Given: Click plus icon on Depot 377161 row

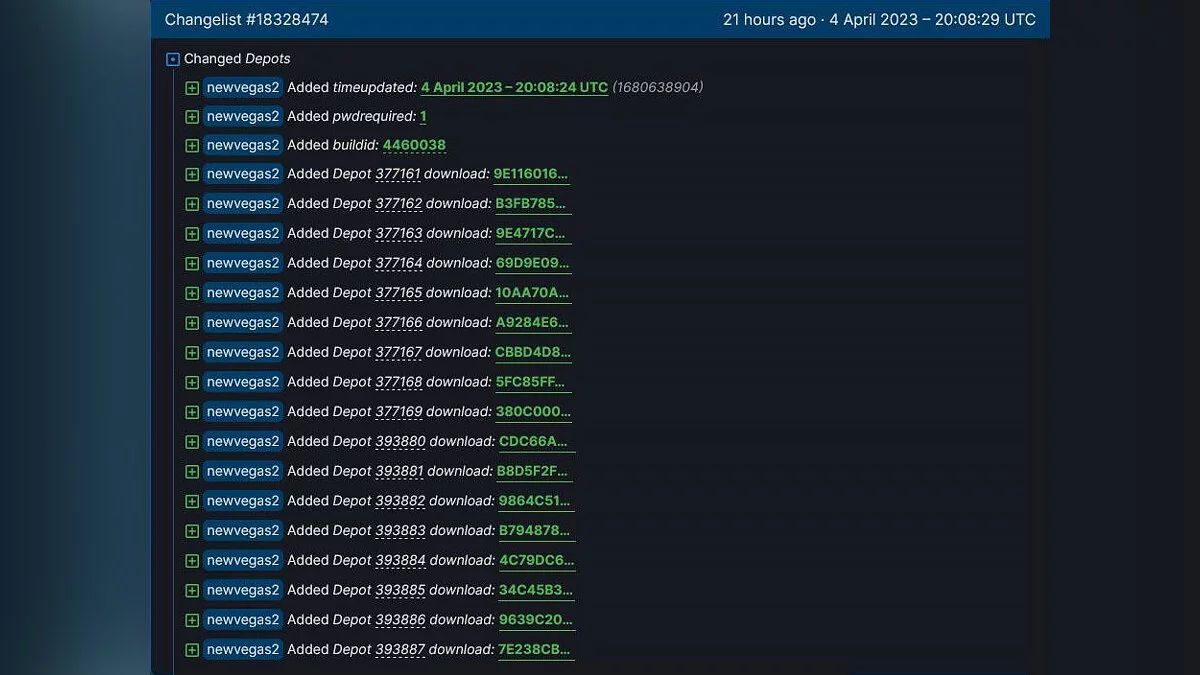Looking at the screenshot, I should coord(192,174).
